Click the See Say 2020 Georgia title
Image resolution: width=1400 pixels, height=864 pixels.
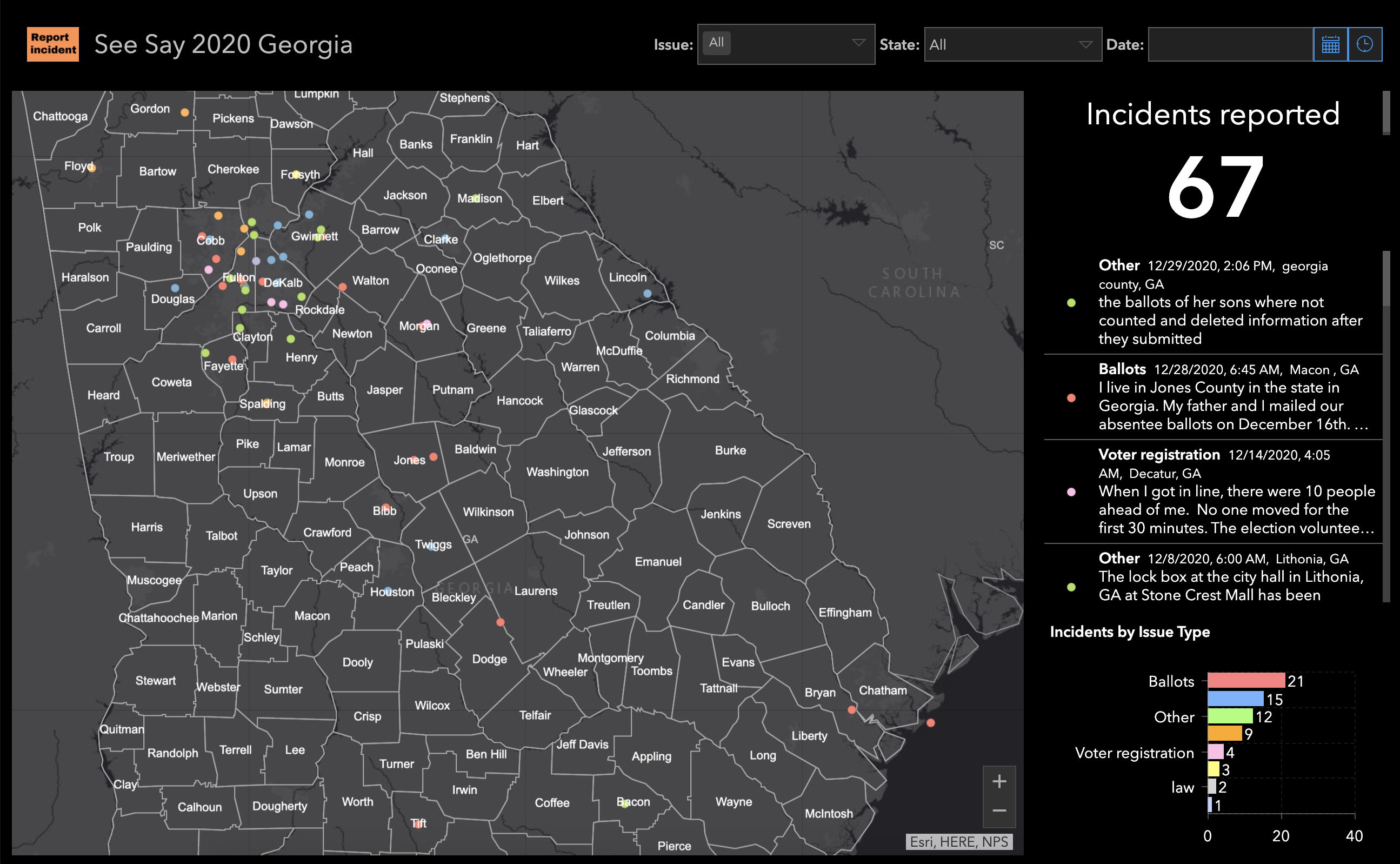(223, 44)
